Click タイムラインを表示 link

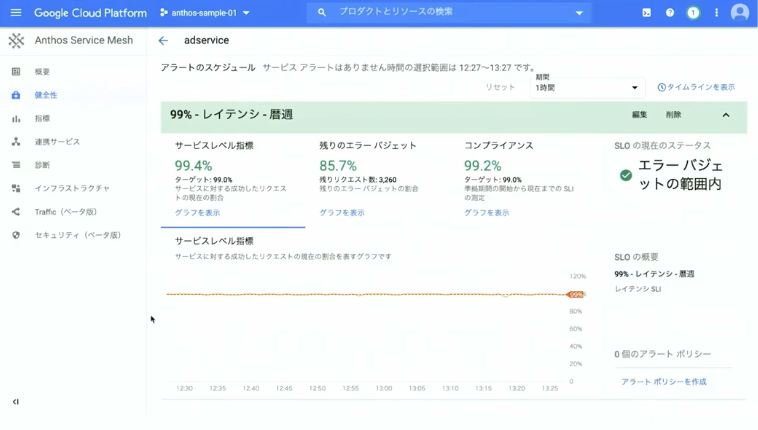[x=701, y=87]
